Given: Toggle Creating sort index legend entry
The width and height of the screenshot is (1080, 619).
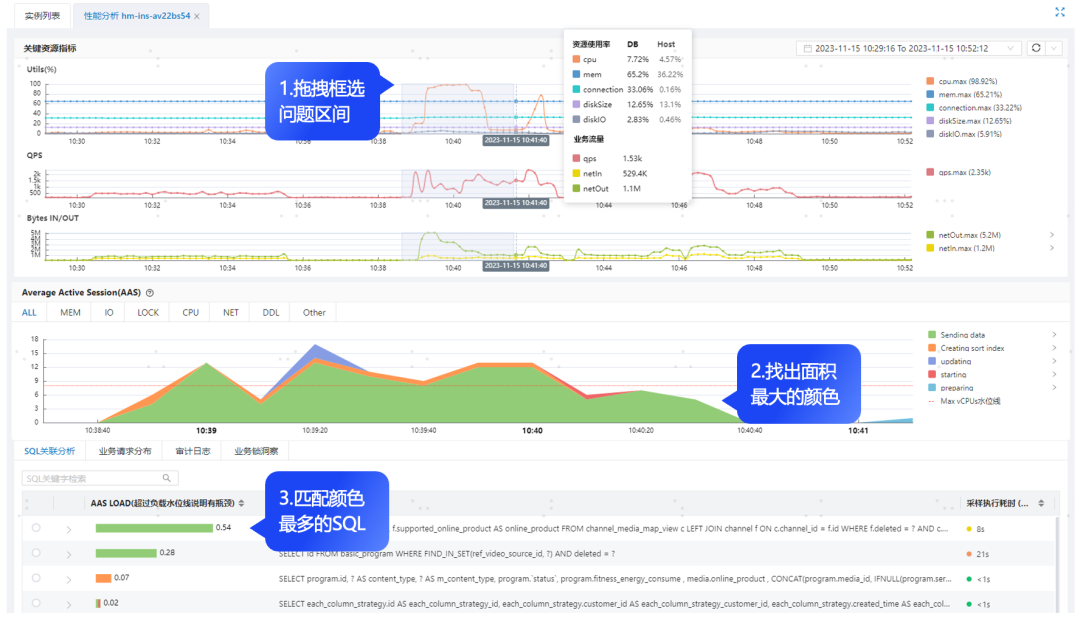Looking at the screenshot, I should [x=966, y=348].
